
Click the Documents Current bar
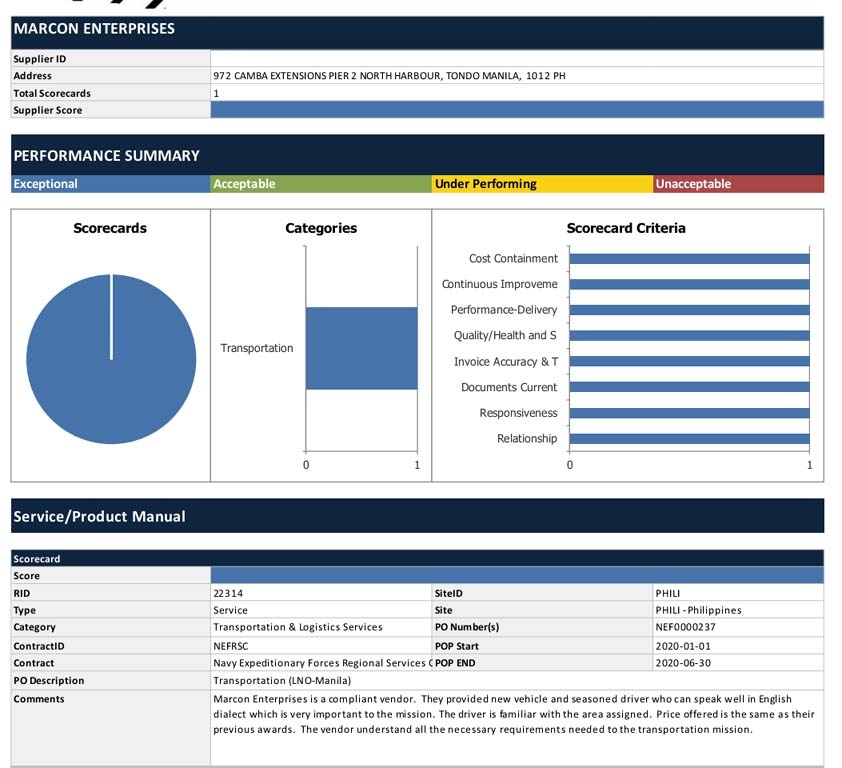pos(689,387)
